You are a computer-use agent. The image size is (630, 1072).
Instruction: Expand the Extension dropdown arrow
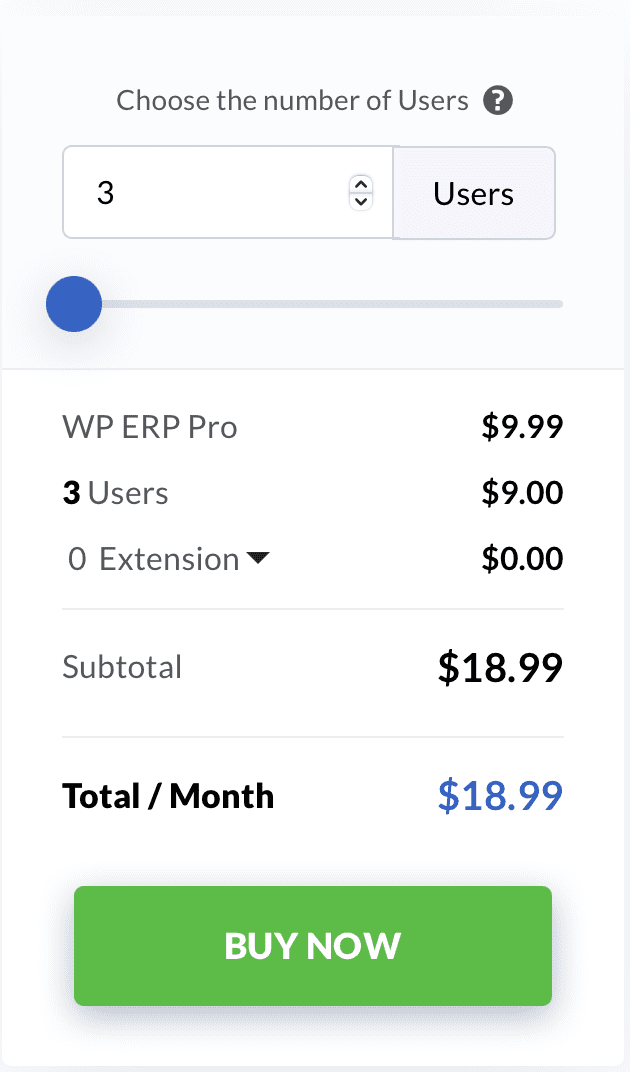coord(258,558)
